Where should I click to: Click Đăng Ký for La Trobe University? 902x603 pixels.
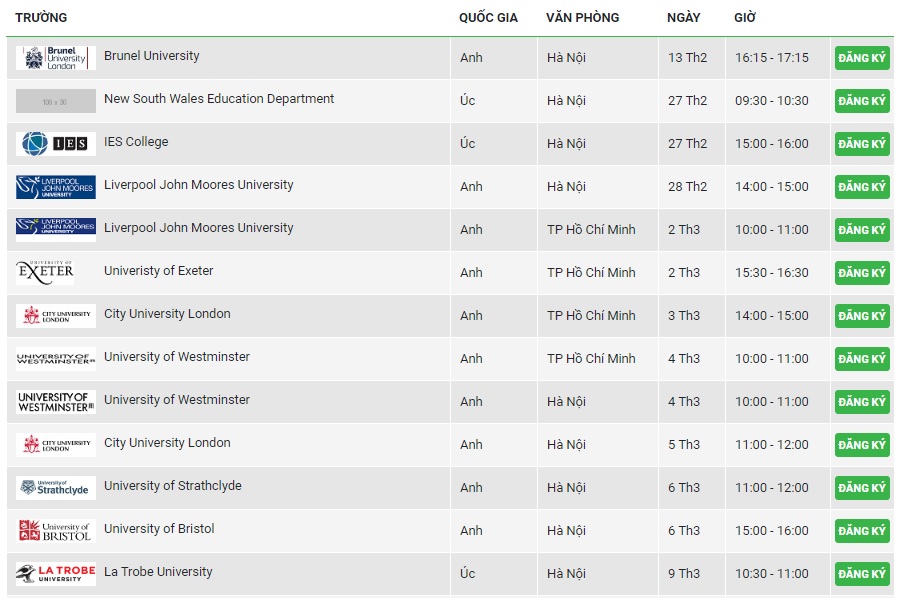tap(862, 574)
